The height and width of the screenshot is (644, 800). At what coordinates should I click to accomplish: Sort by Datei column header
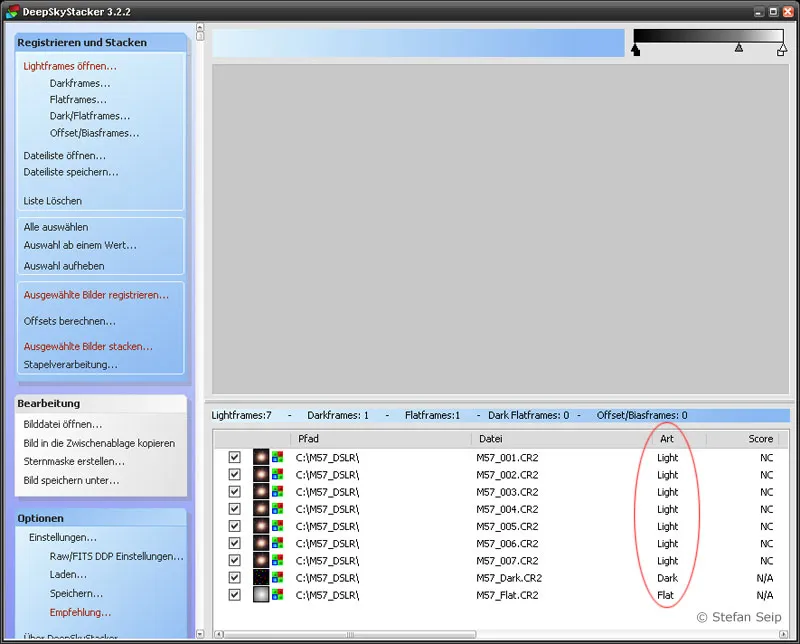pos(561,439)
